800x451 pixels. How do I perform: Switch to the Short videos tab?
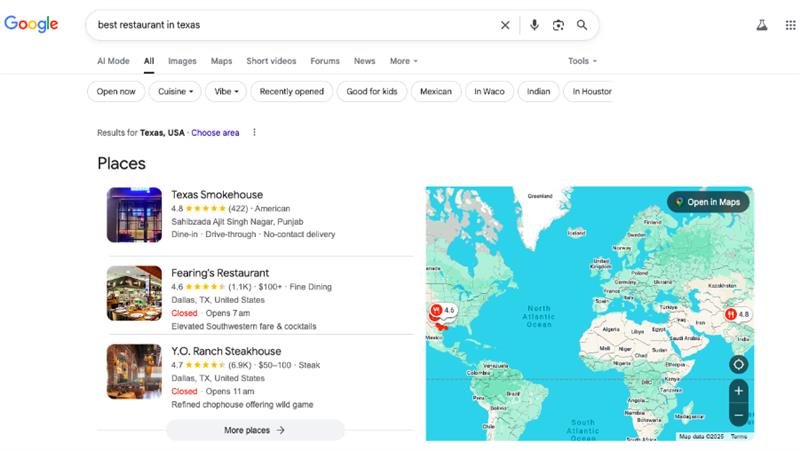(x=271, y=61)
